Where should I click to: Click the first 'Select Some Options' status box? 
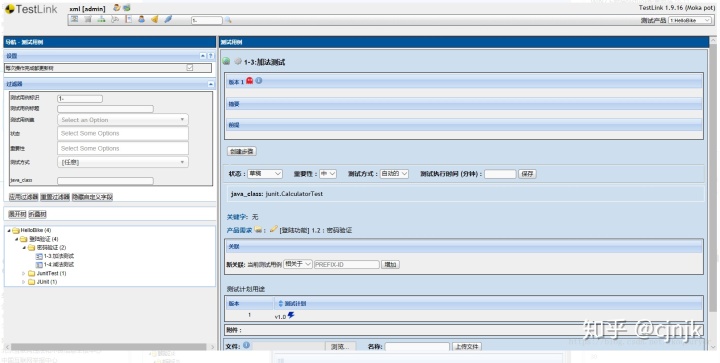click(x=123, y=134)
